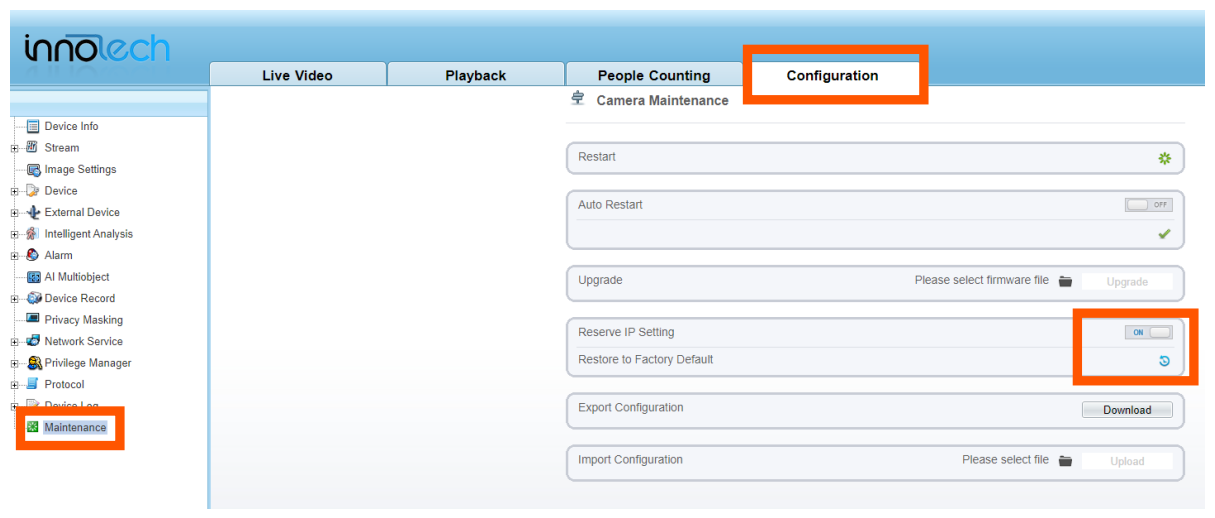1215x518 pixels.
Task: Open the firmware file folder icon
Action: (x=1065, y=281)
